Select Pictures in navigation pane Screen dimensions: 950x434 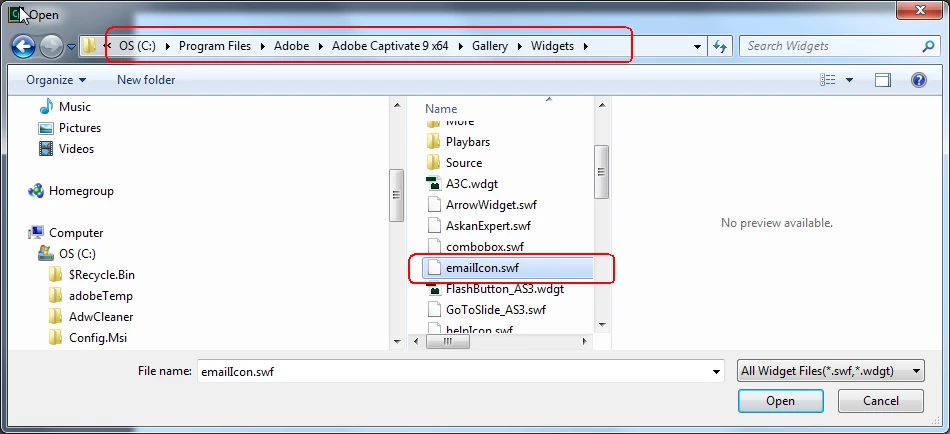(79, 128)
